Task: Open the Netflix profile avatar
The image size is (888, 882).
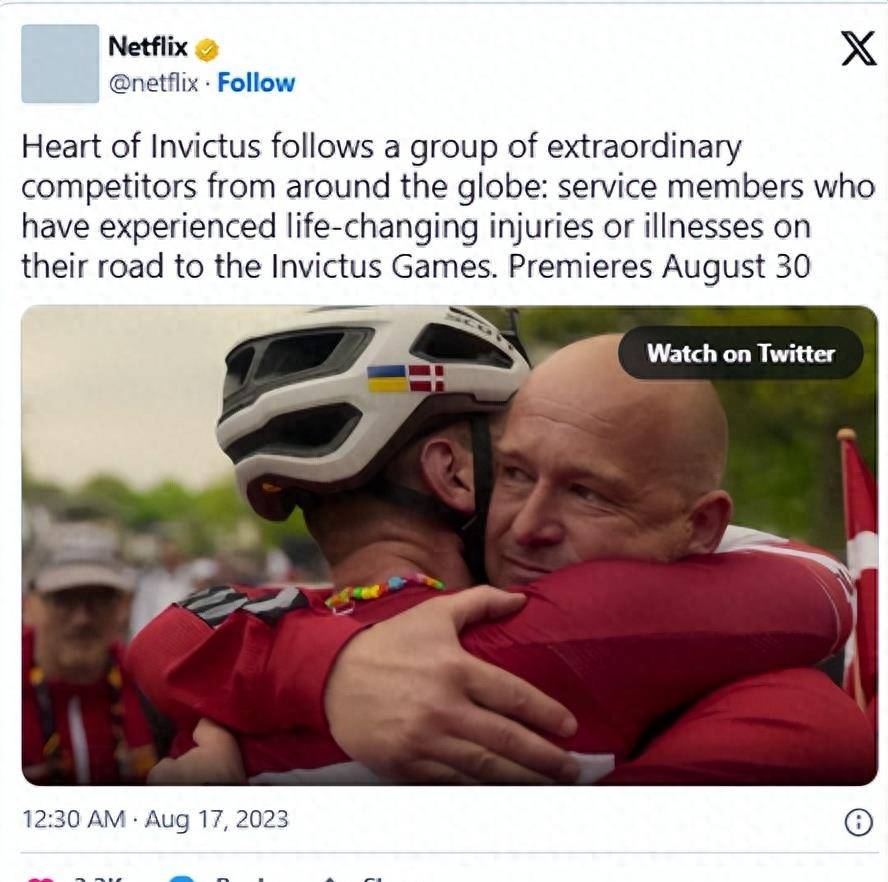Action: point(60,63)
